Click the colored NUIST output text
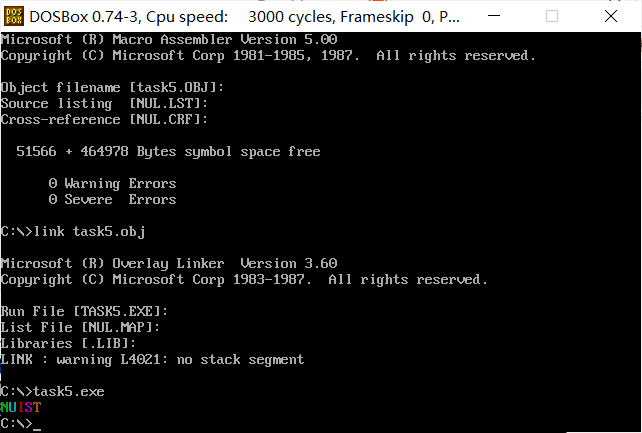Viewport: 642px width, 433px height. (21, 407)
